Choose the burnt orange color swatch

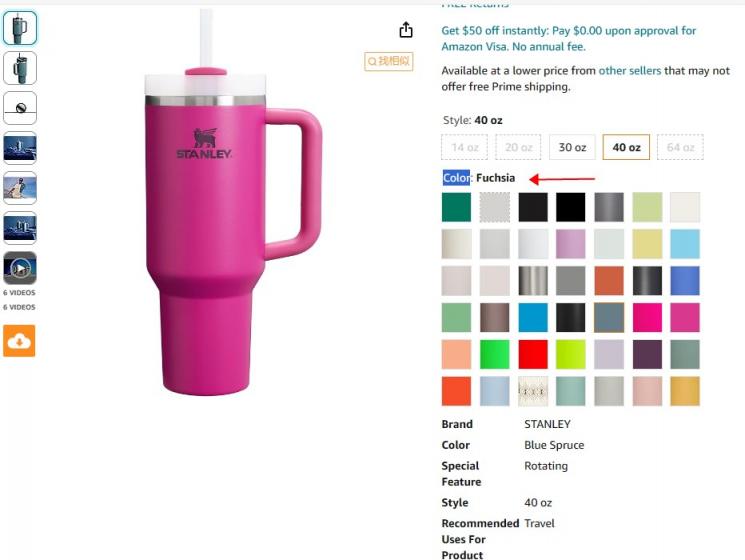(x=609, y=281)
